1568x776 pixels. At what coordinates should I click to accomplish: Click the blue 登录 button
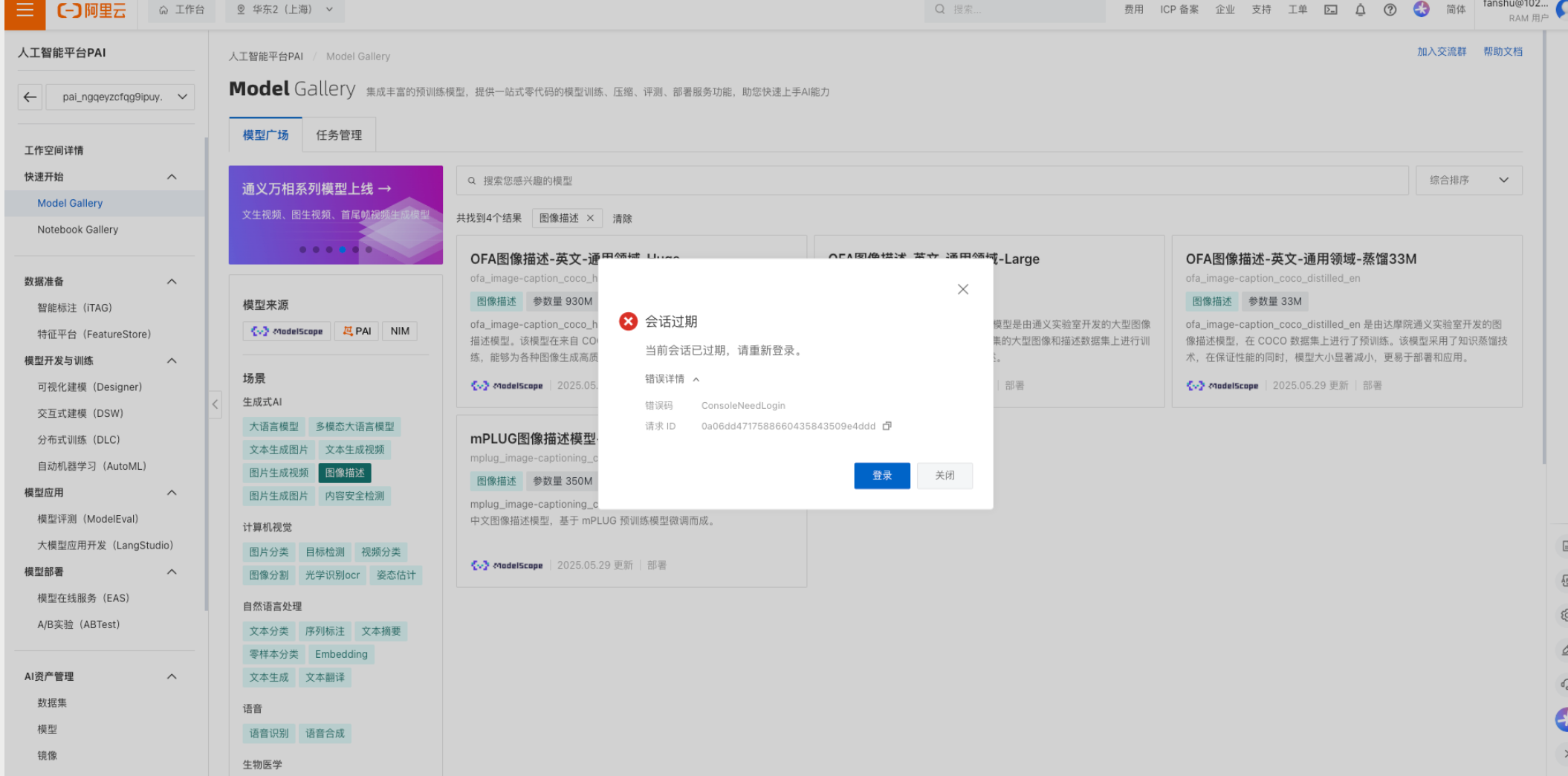pyautogui.click(x=881, y=476)
